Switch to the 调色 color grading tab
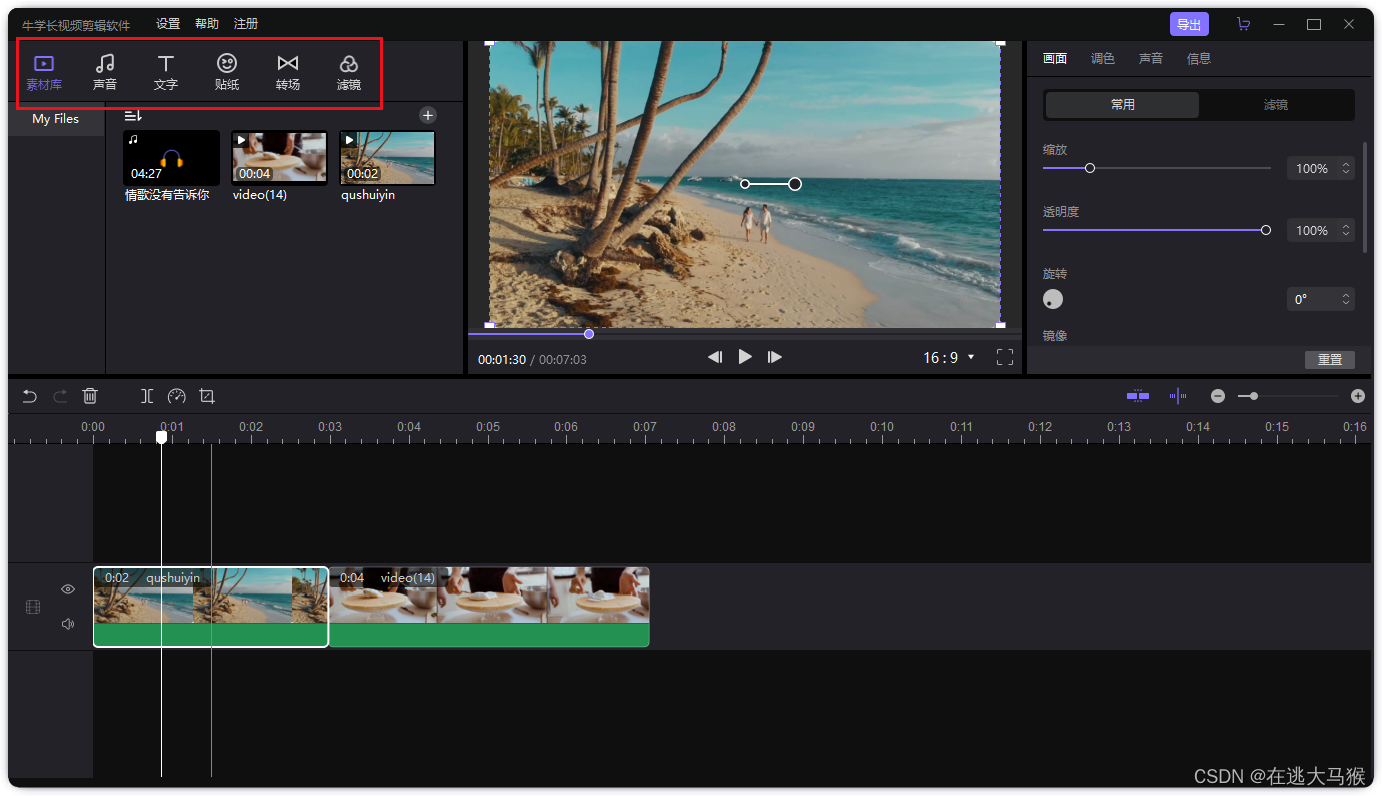1382x796 pixels. (x=1103, y=59)
